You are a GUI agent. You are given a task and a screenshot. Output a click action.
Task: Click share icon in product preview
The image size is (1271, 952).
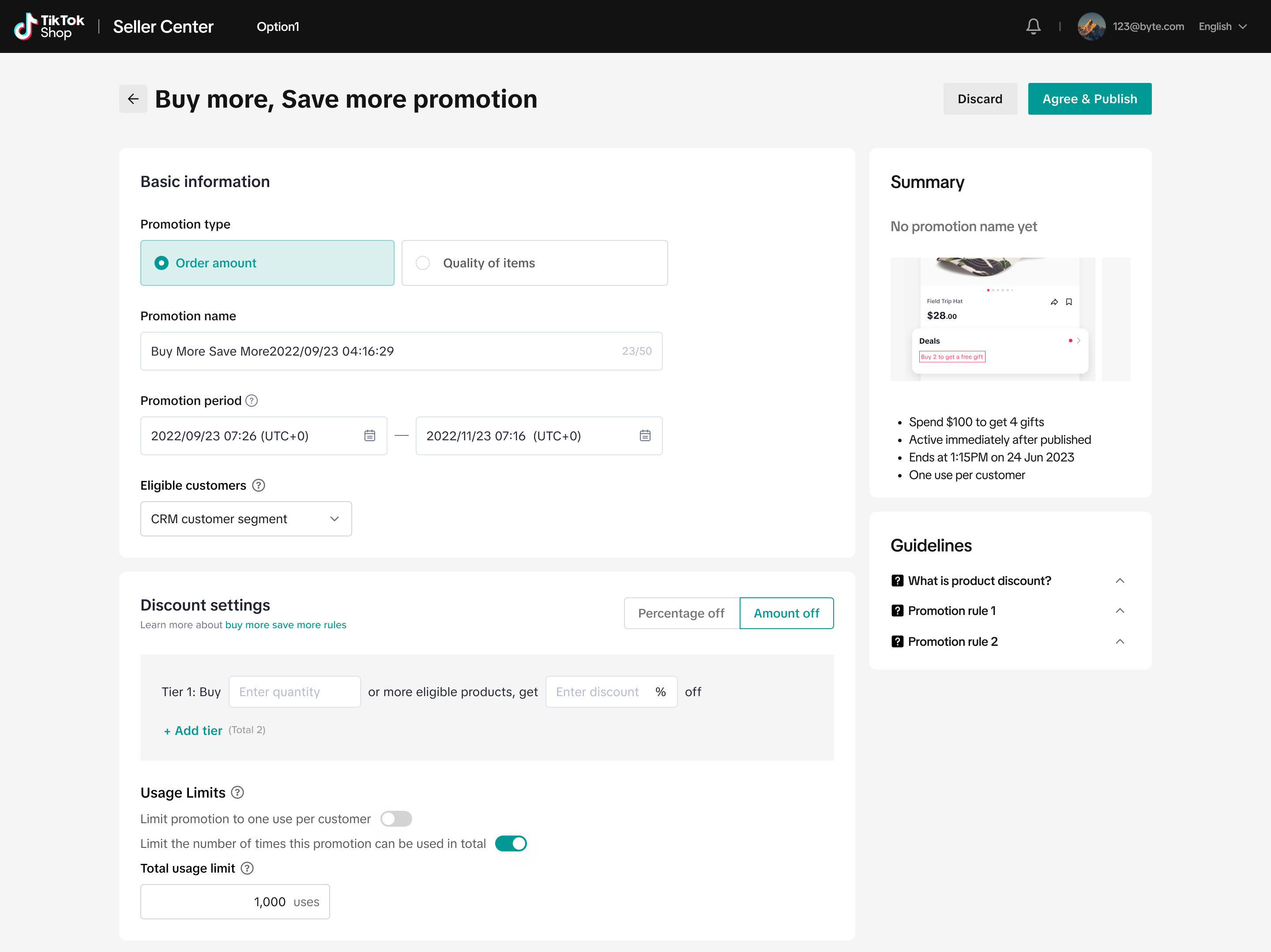click(1054, 302)
